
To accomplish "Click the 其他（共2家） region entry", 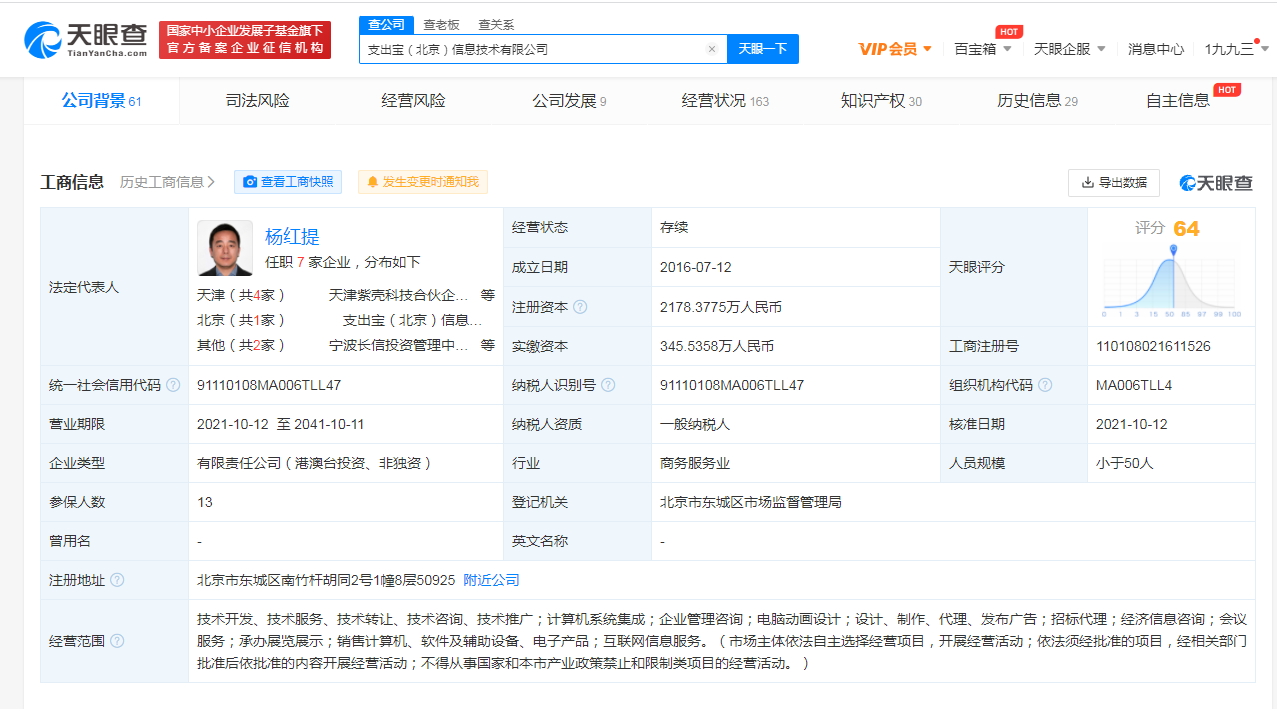I will pos(241,345).
